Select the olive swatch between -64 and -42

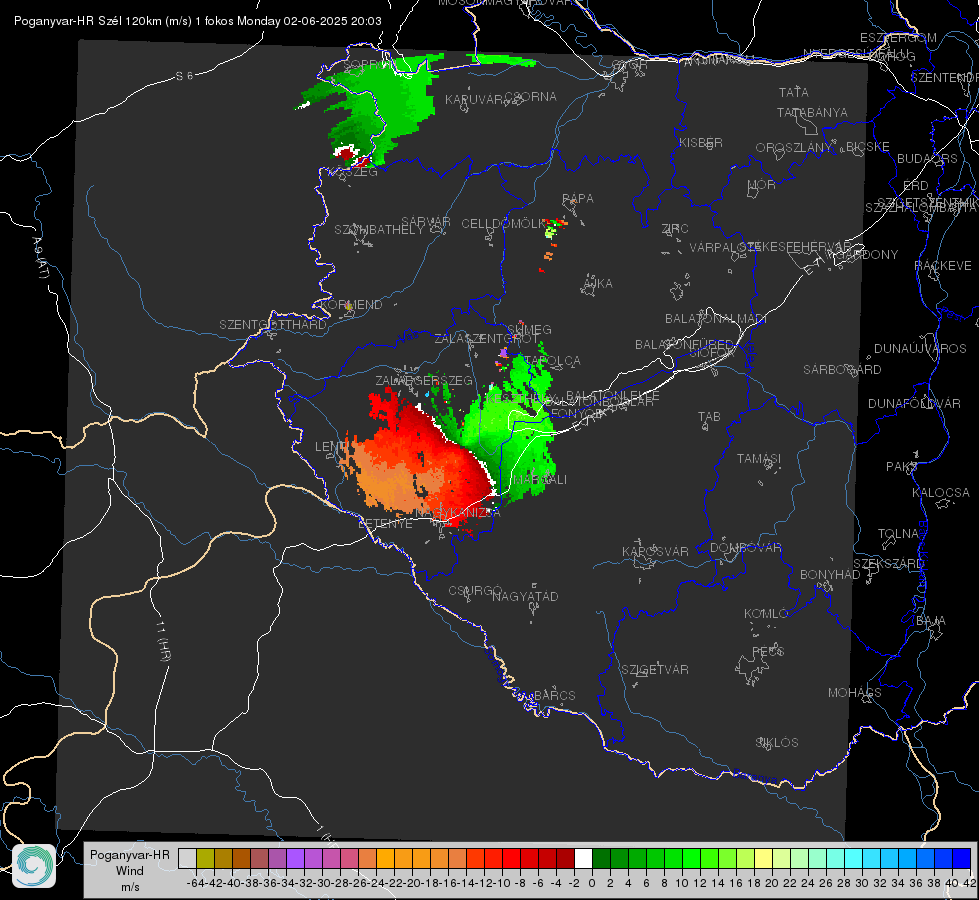click(x=205, y=858)
